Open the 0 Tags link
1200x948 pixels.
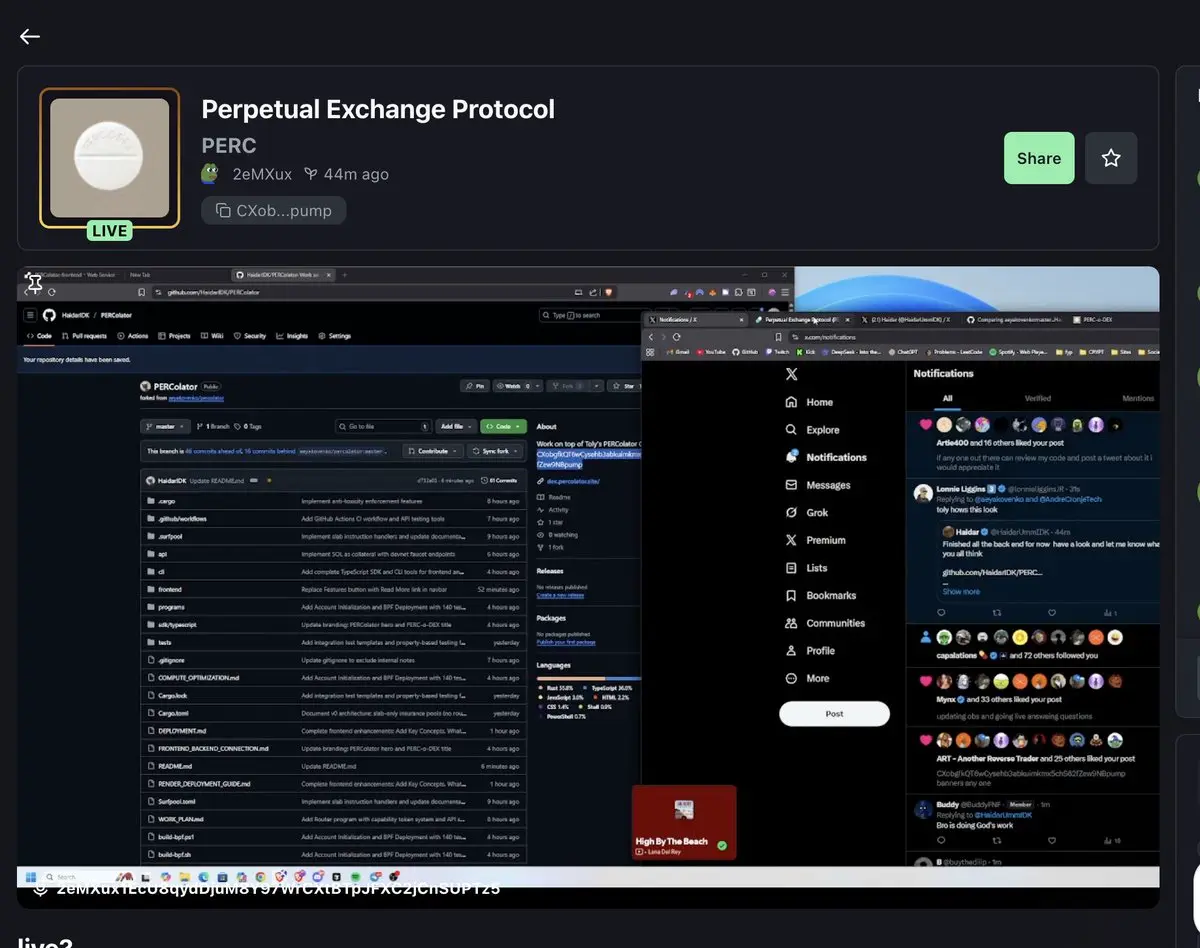(x=247, y=427)
